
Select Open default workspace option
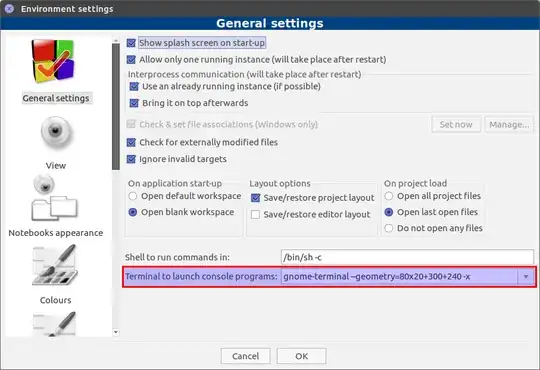(133, 196)
